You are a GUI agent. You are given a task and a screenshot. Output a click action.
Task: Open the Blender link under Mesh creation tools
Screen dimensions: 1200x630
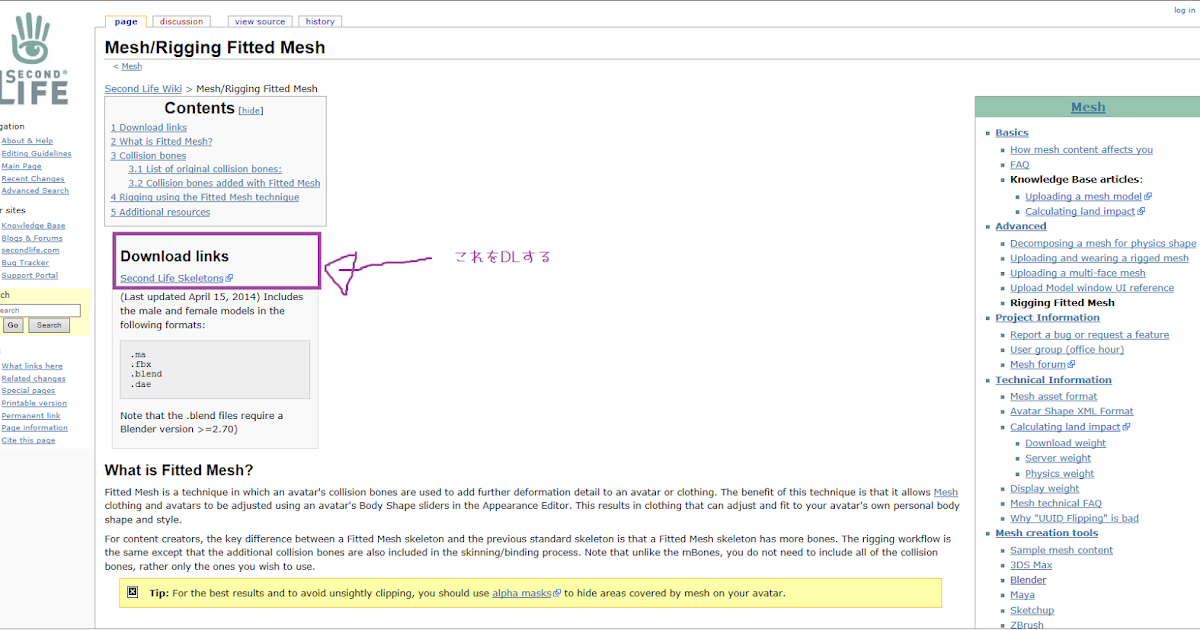tap(1028, 580)
